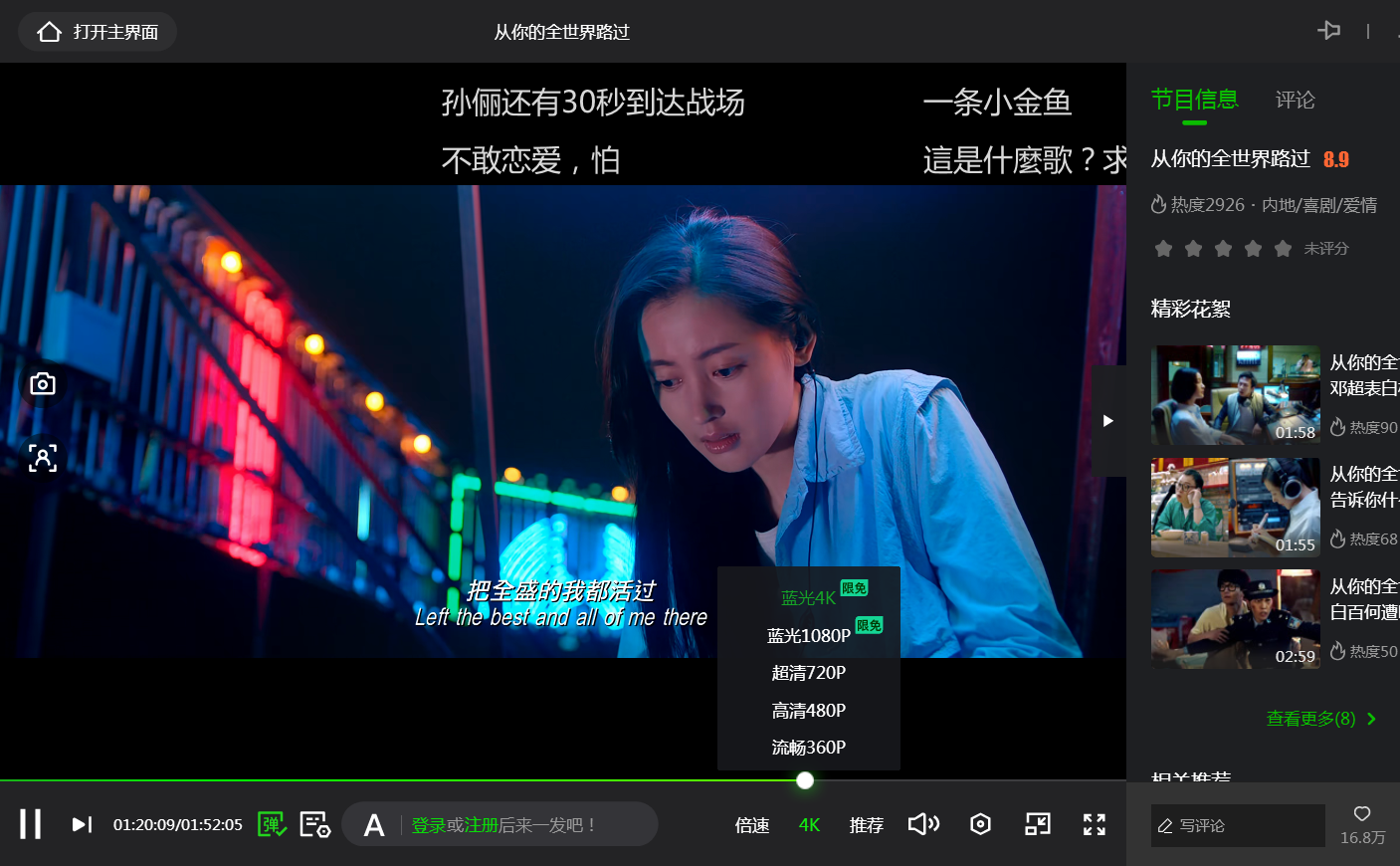Open the 推荐 recommendations button
The image size is (1400, 866).
(867, 825)
